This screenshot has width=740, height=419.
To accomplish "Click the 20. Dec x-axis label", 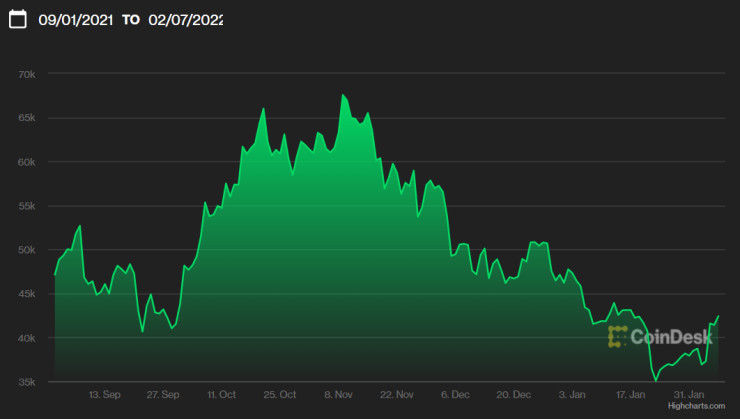I will tap(513, 395).
